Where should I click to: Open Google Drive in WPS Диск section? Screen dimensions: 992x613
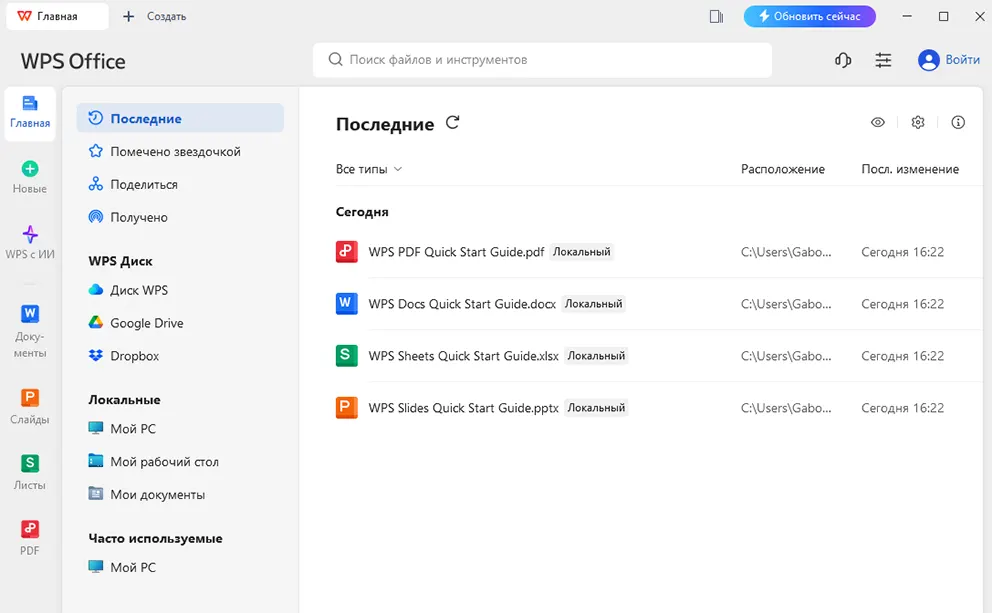coord(146,323)
